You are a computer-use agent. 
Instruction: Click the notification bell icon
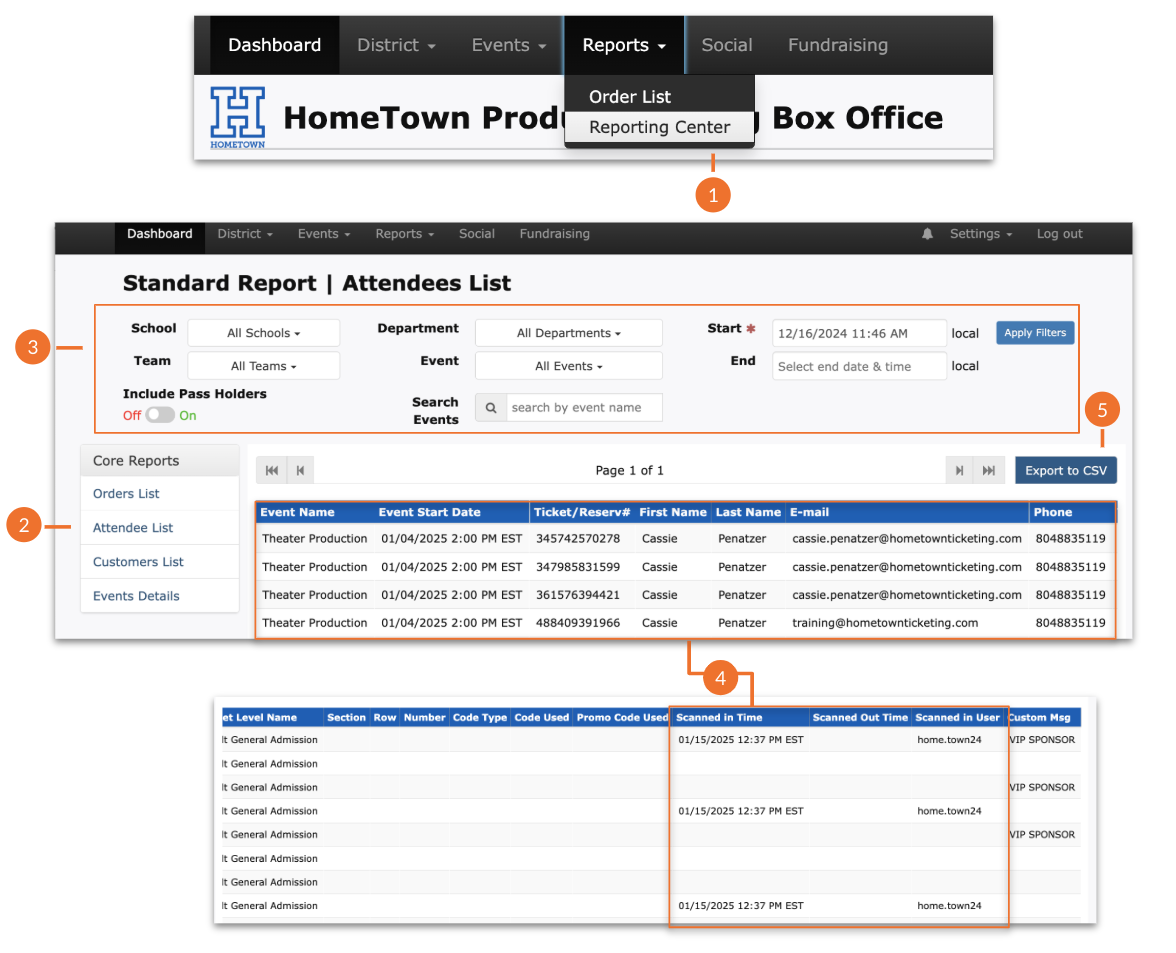[927, 234]
